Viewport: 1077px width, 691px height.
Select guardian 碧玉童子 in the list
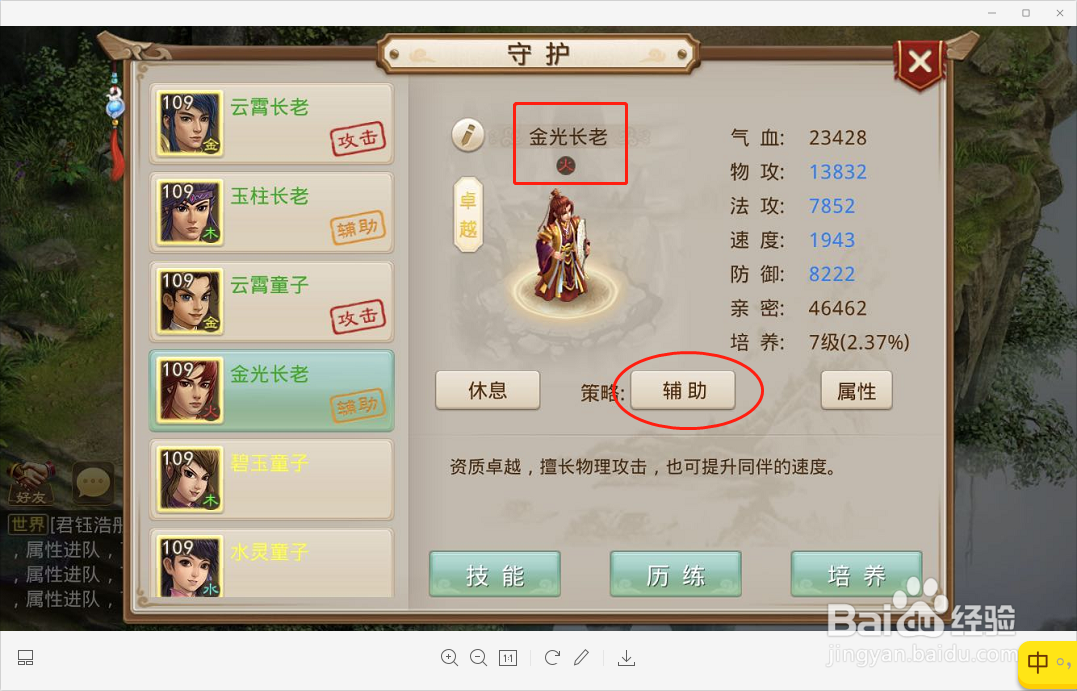tap(272, 479)
